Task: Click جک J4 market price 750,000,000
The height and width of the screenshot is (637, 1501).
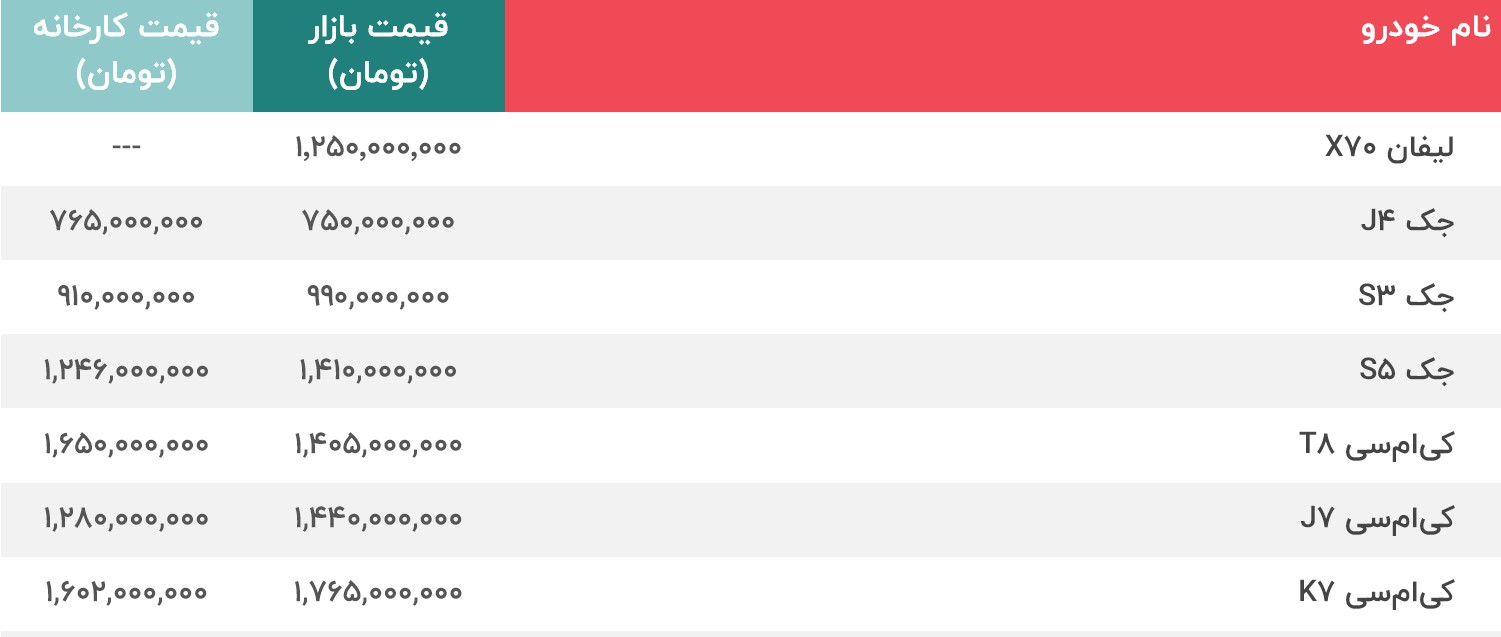Action: (x=379, y=222)
